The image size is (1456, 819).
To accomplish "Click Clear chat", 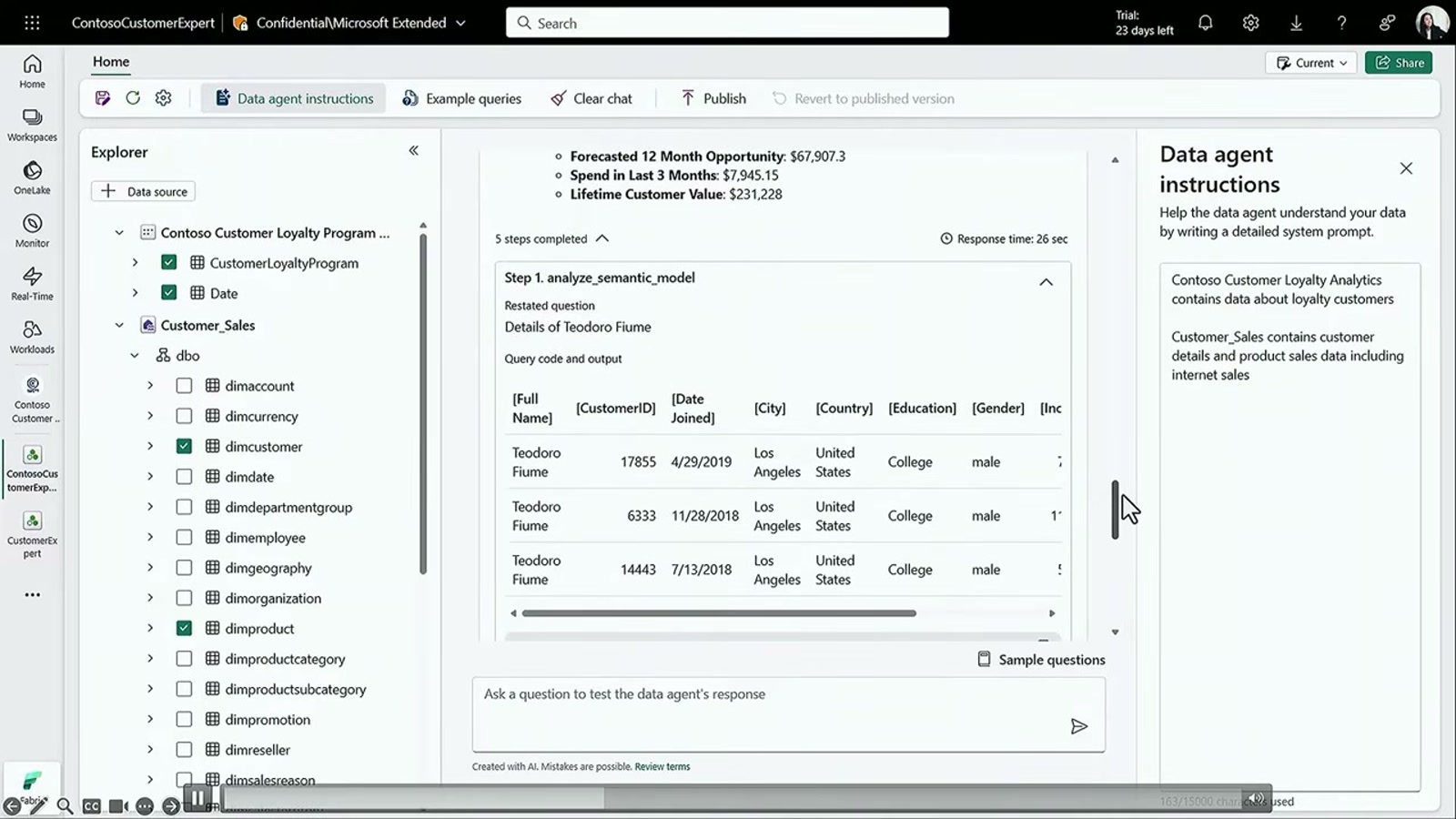I will [591, 98].
